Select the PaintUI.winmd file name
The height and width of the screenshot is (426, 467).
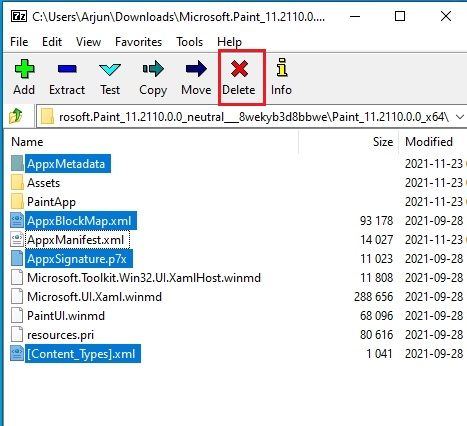click(66, 316)
